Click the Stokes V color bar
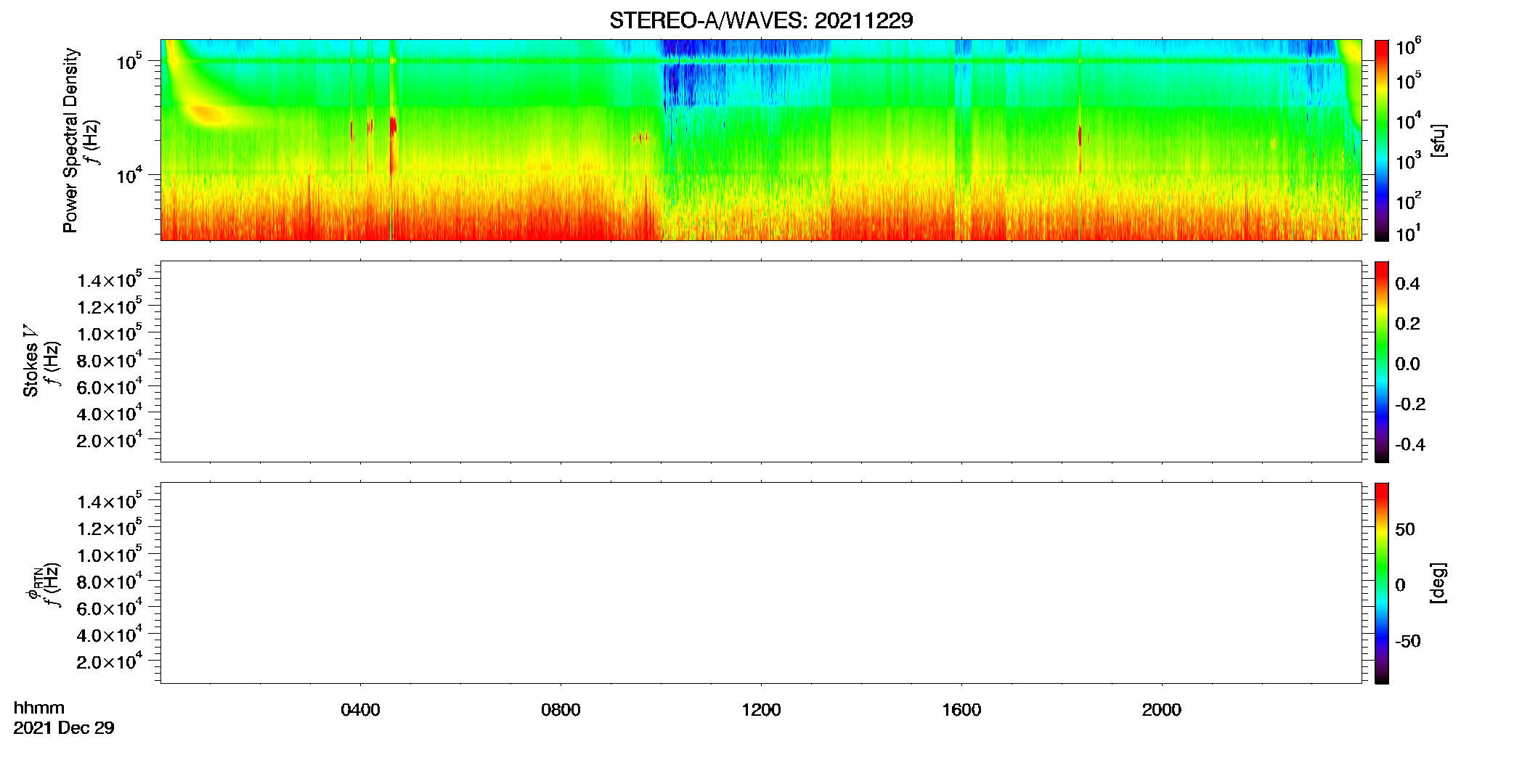Screen dimensions: 1522x784 pyautogui.click(x=1381, y=362)
